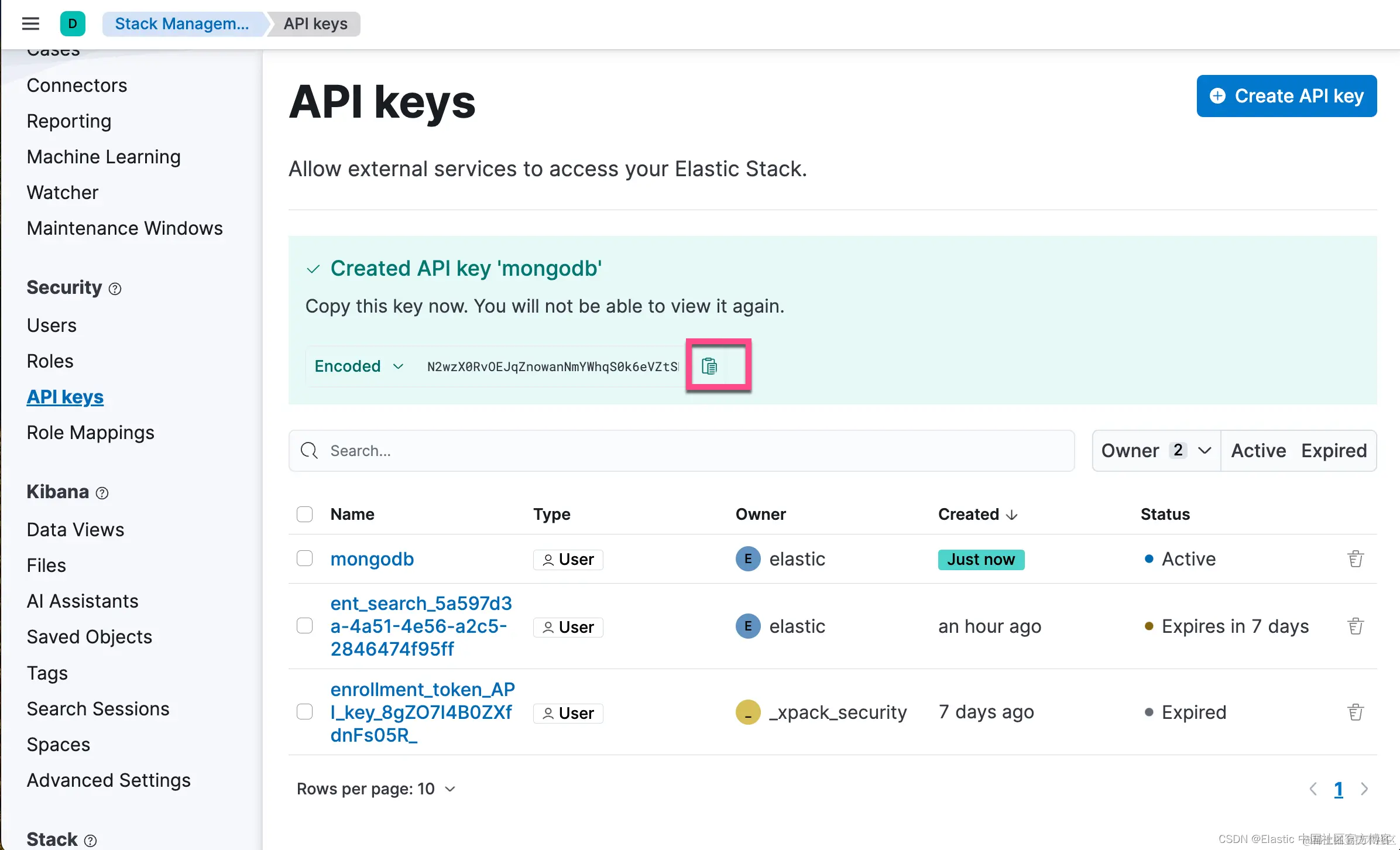Viewport: 1400px width, 850px height.
Task: Click the elastic owner avatar in mongodb row
Action: (748, 559)
